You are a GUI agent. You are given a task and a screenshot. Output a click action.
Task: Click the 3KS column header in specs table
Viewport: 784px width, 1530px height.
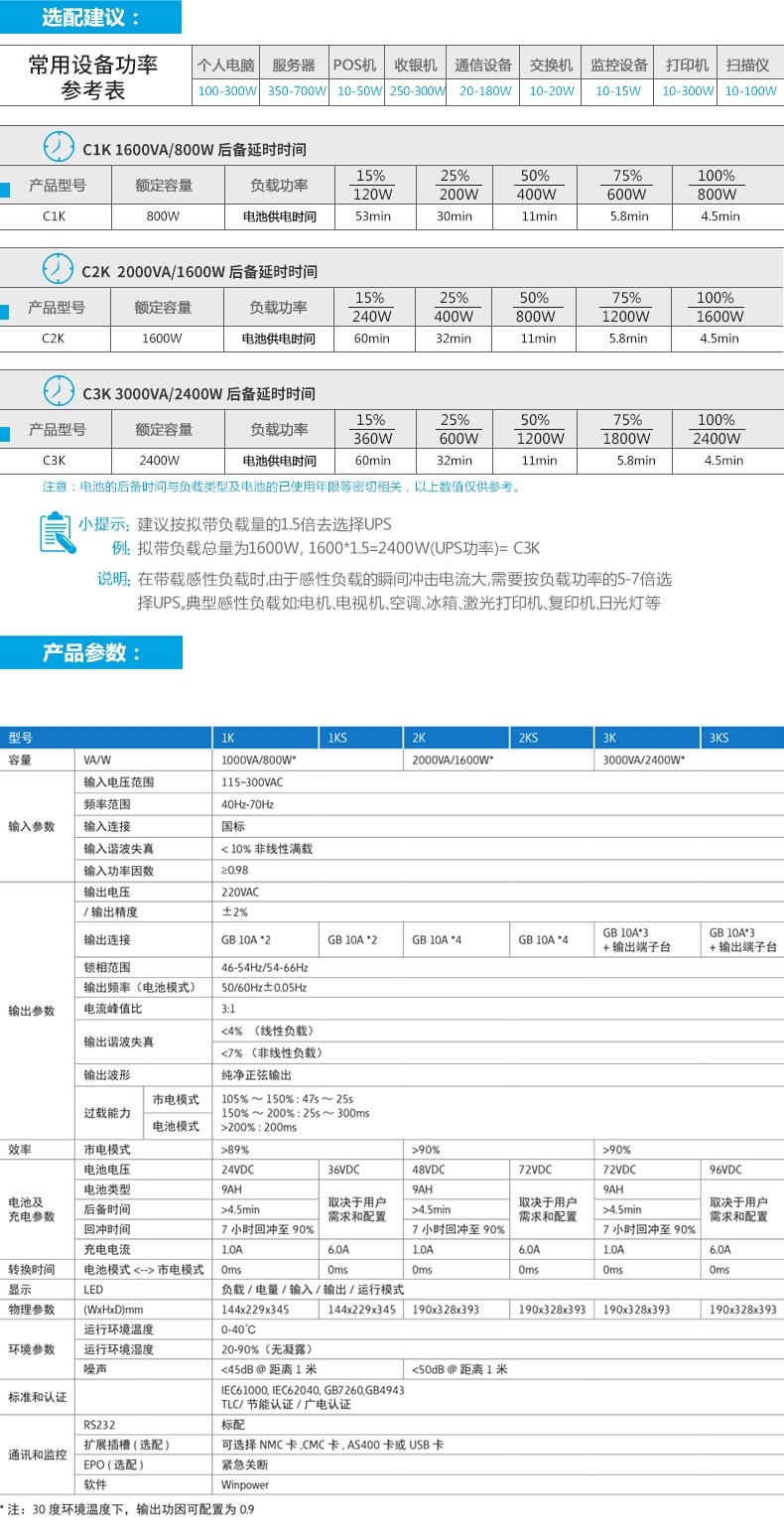[719, 738]
